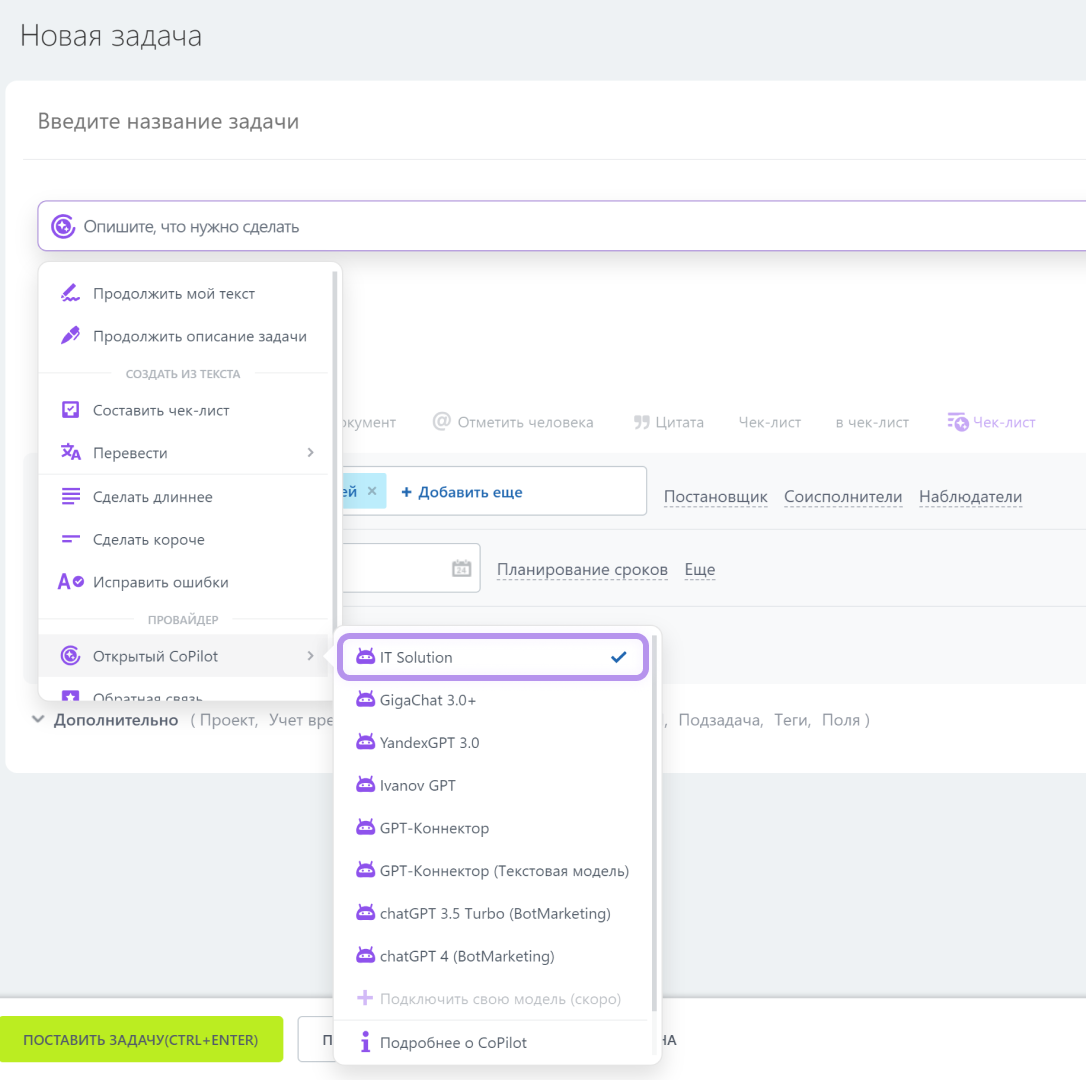Choose GigaChat 3.0+ as provider
Image resolution: width=1086 pixels, height=1080 pixels.
pyautogui.click(x=428, y=700)
